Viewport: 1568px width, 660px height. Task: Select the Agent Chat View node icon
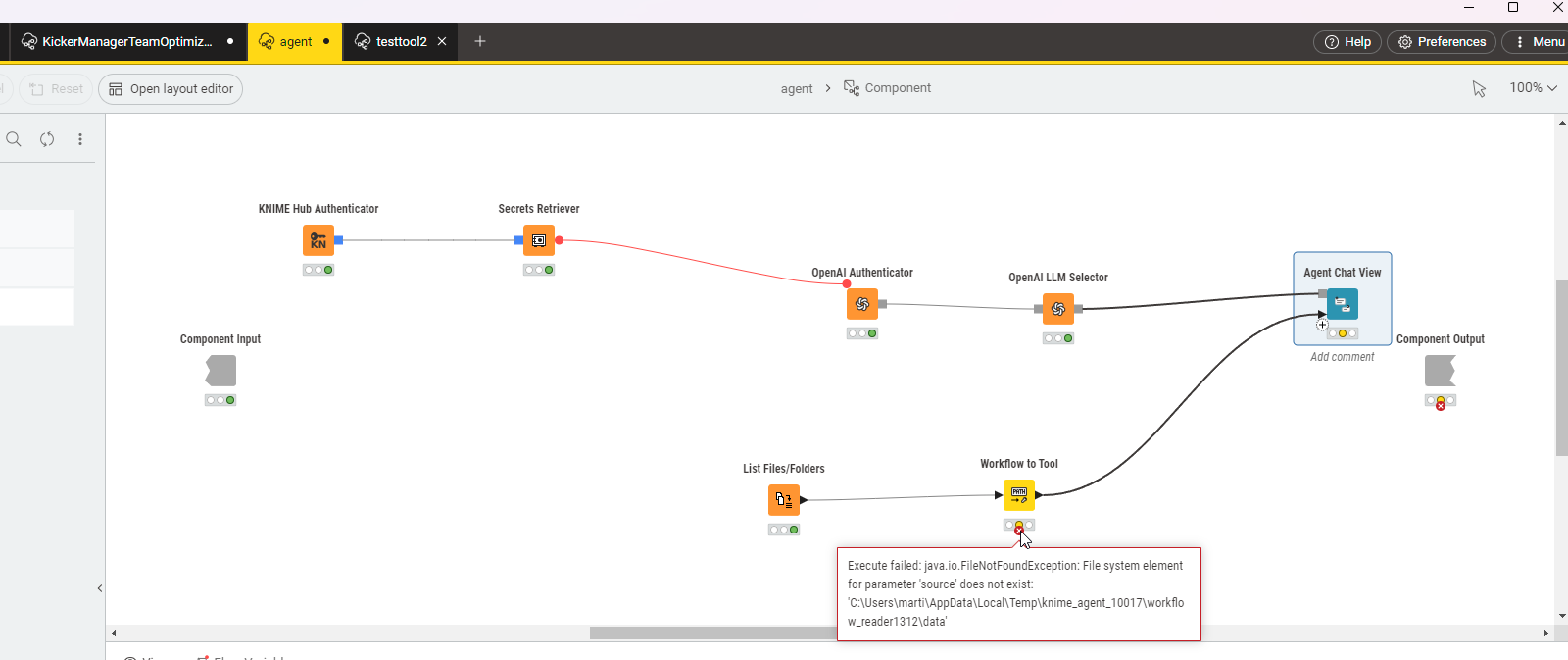pyautogui.click(x=1343, y=304)
